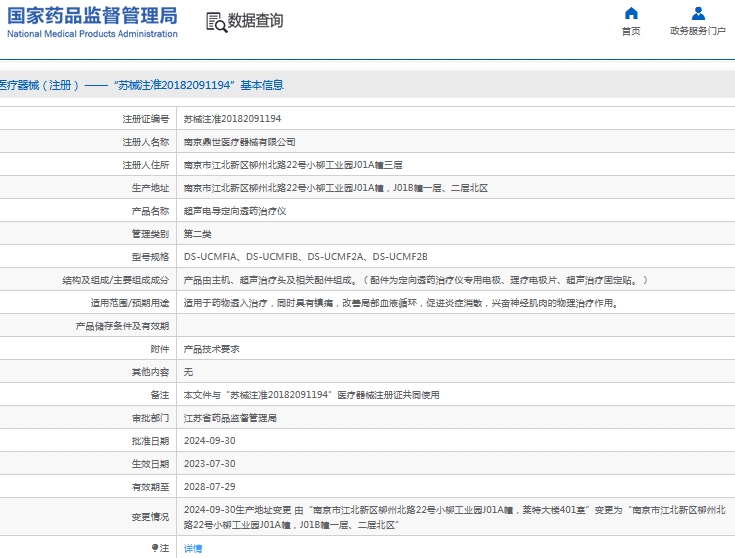Select expiry date 2028-07-29
This screenshot has height=558, width=735.
210,487
